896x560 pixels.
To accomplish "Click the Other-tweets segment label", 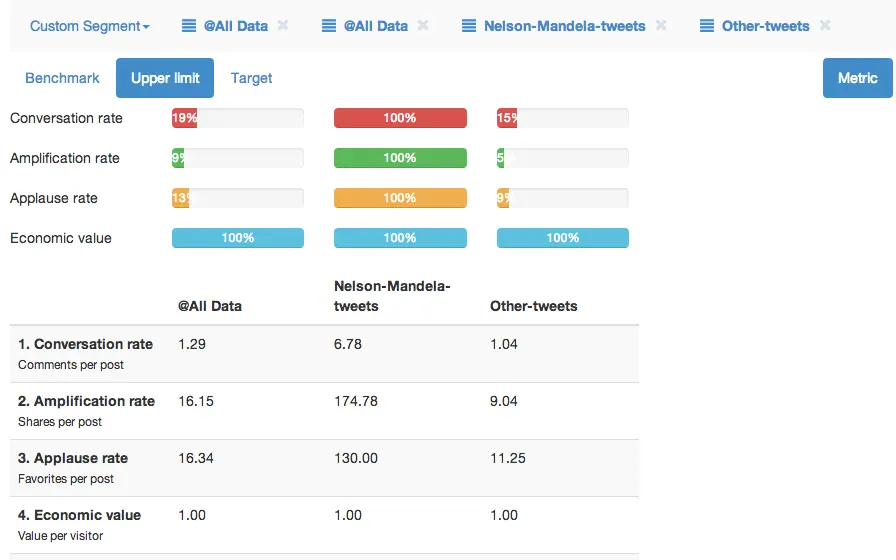I will coord(765,26).
